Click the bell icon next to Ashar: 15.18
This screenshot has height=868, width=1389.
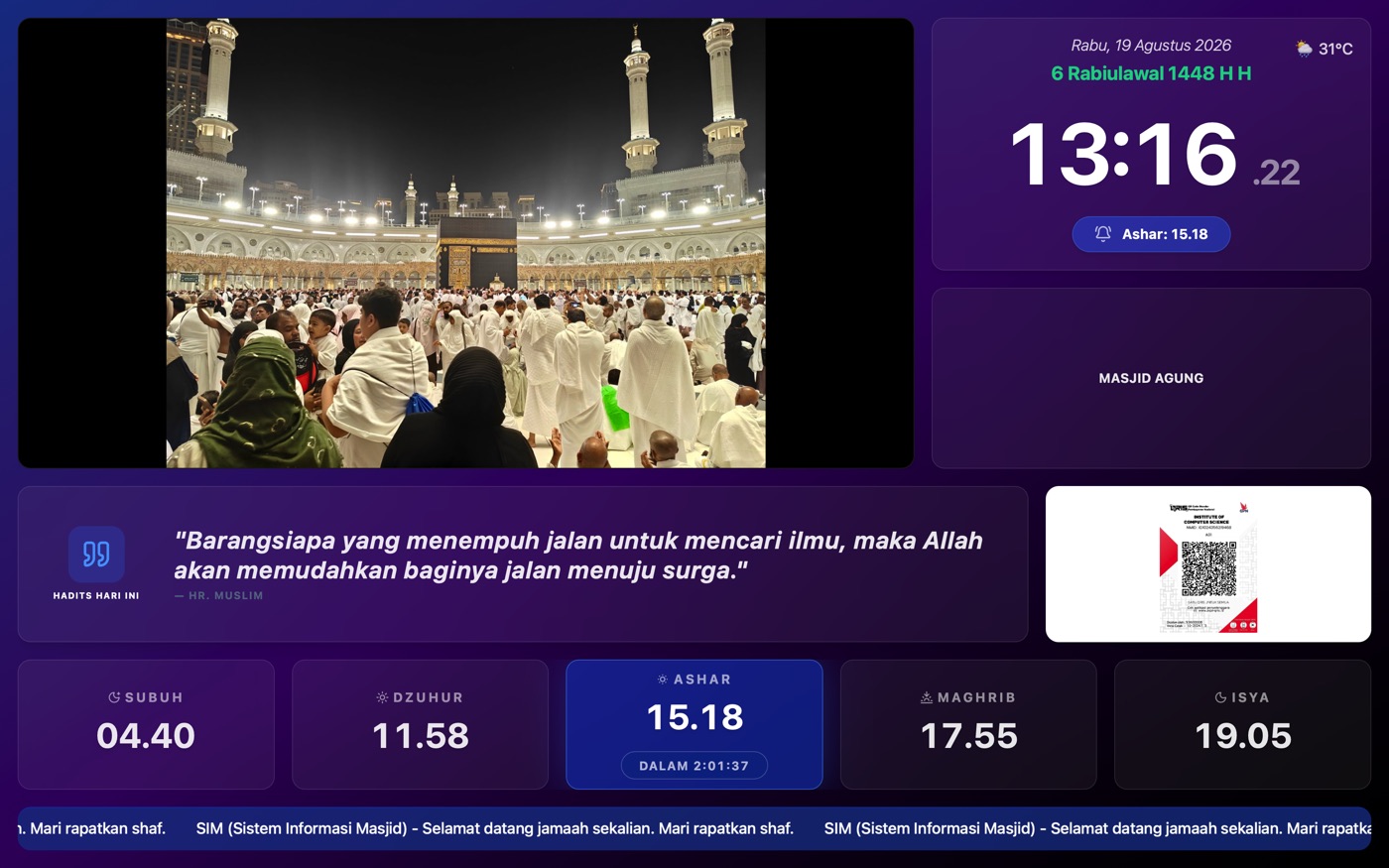pos(1102,234)
